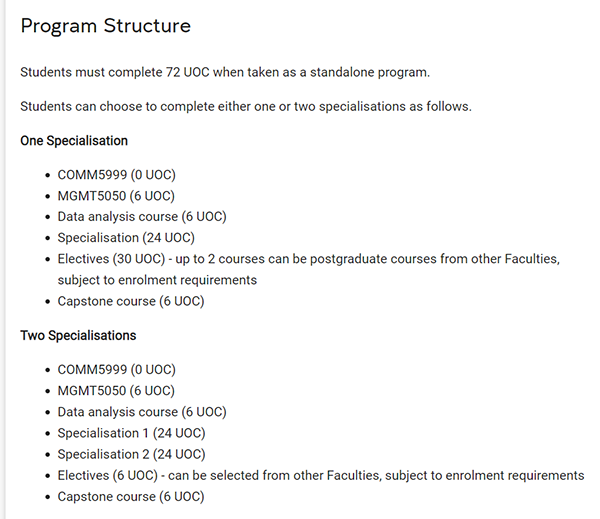Image resolution: width=600 pixels, height=519 pixels.
Task: Click Data analysis course under Two Specialisations
Action: click(x=142, y=412)
